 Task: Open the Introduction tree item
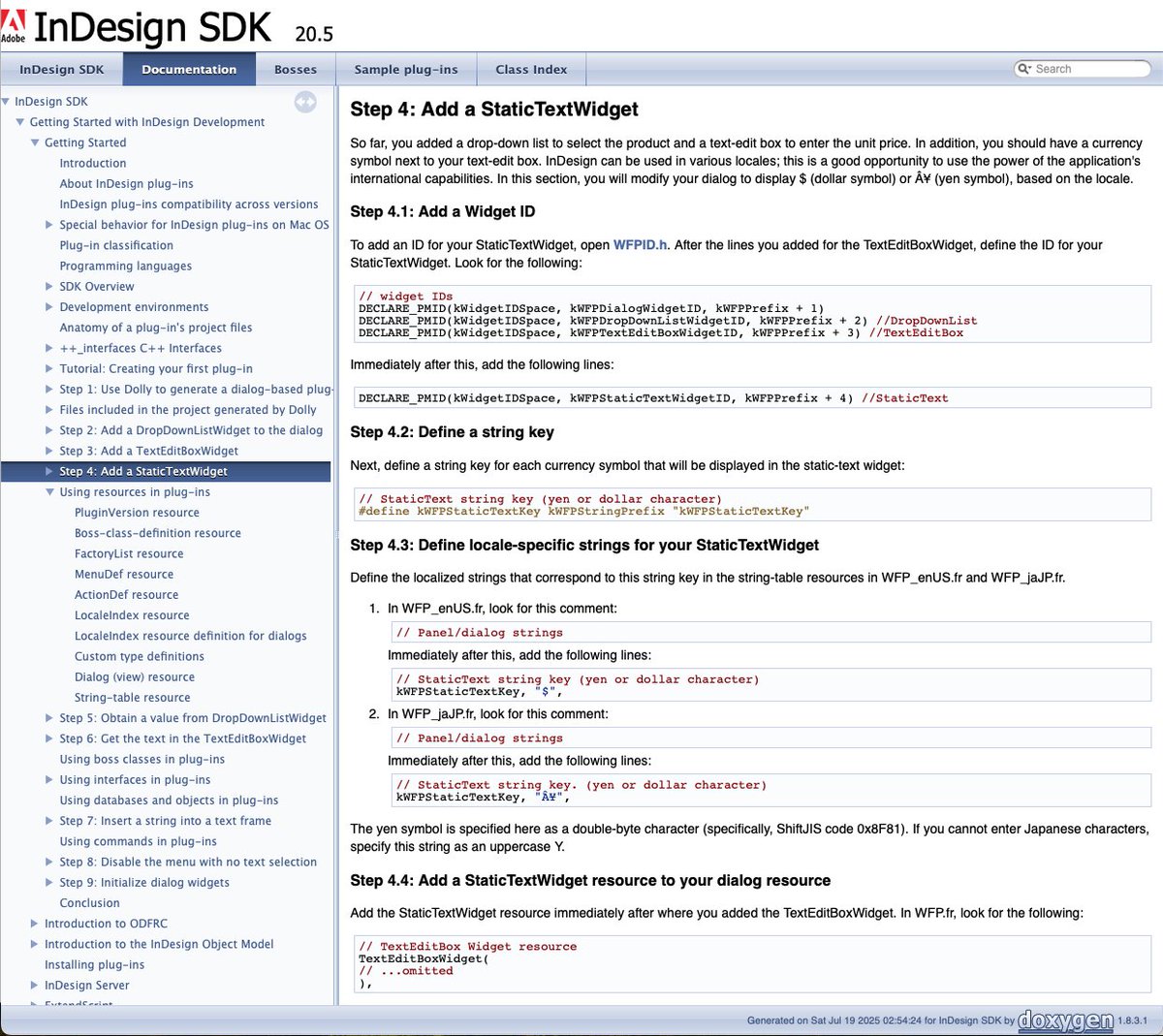[93, 164]
